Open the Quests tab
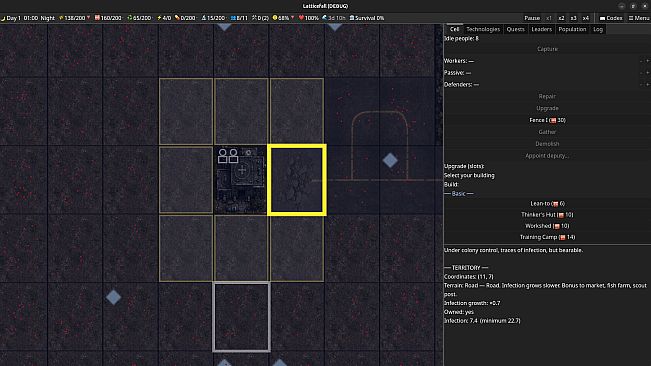Screen dimensions: 651x366 pyautogui.click(x=516, y=29)
